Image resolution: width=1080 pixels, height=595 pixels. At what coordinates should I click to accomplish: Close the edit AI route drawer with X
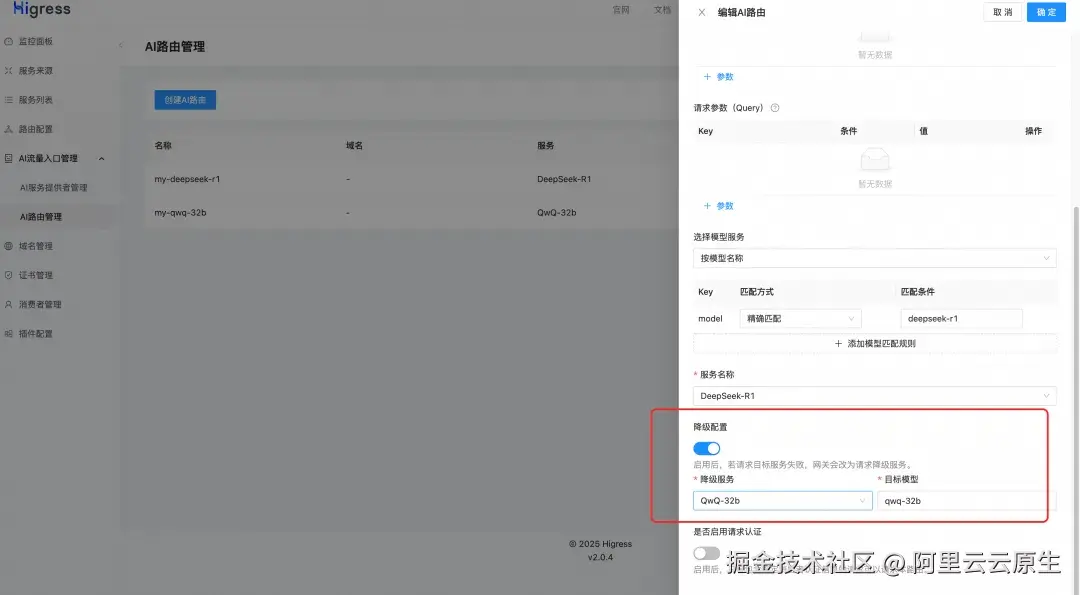pos(702,12)
